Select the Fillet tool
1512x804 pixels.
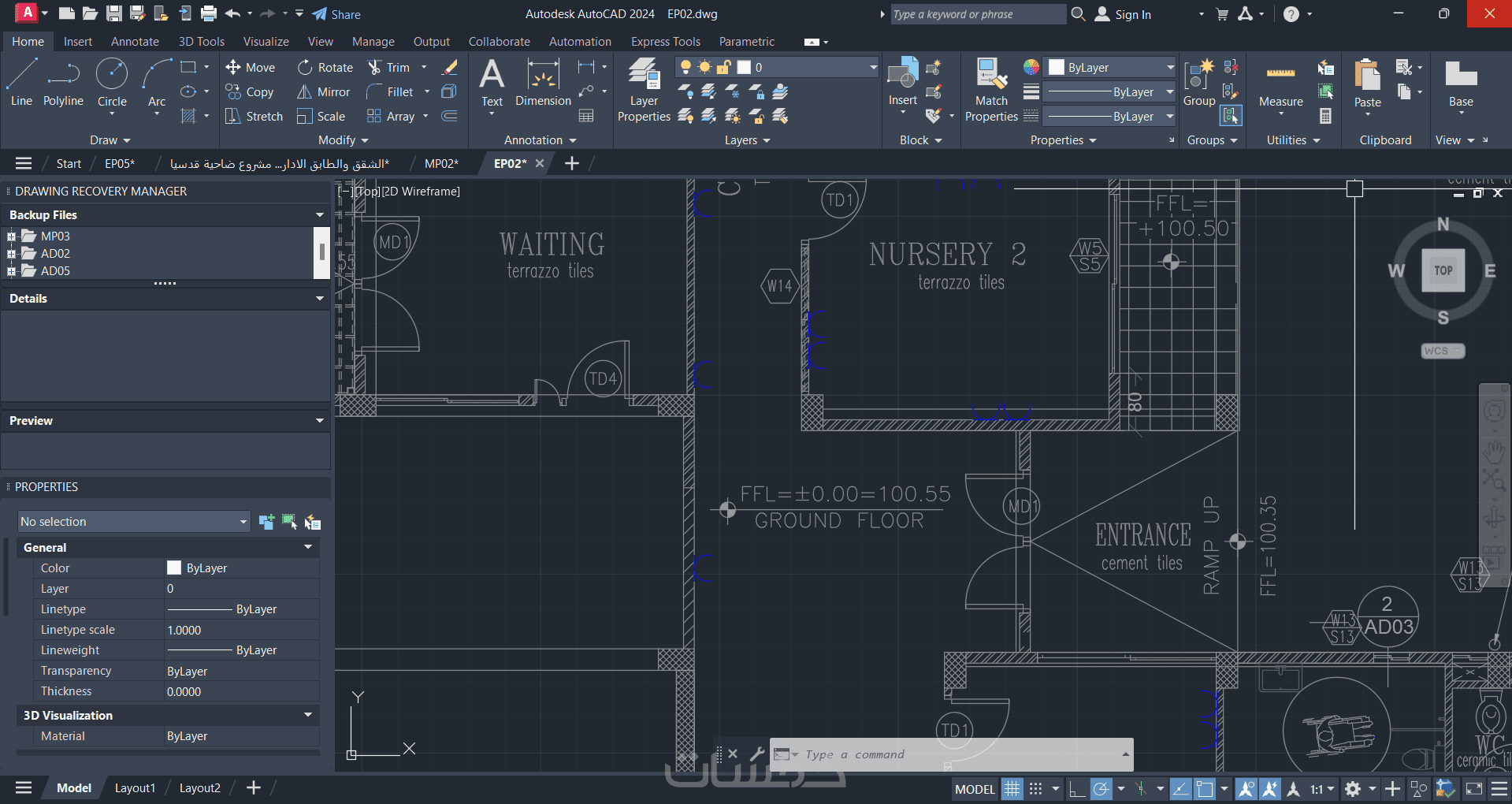tap(390, 92)
